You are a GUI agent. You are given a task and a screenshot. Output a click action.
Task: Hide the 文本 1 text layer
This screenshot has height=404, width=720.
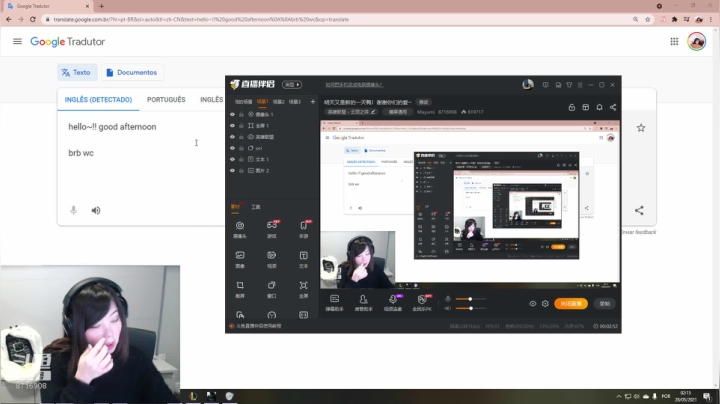point(232,159)
